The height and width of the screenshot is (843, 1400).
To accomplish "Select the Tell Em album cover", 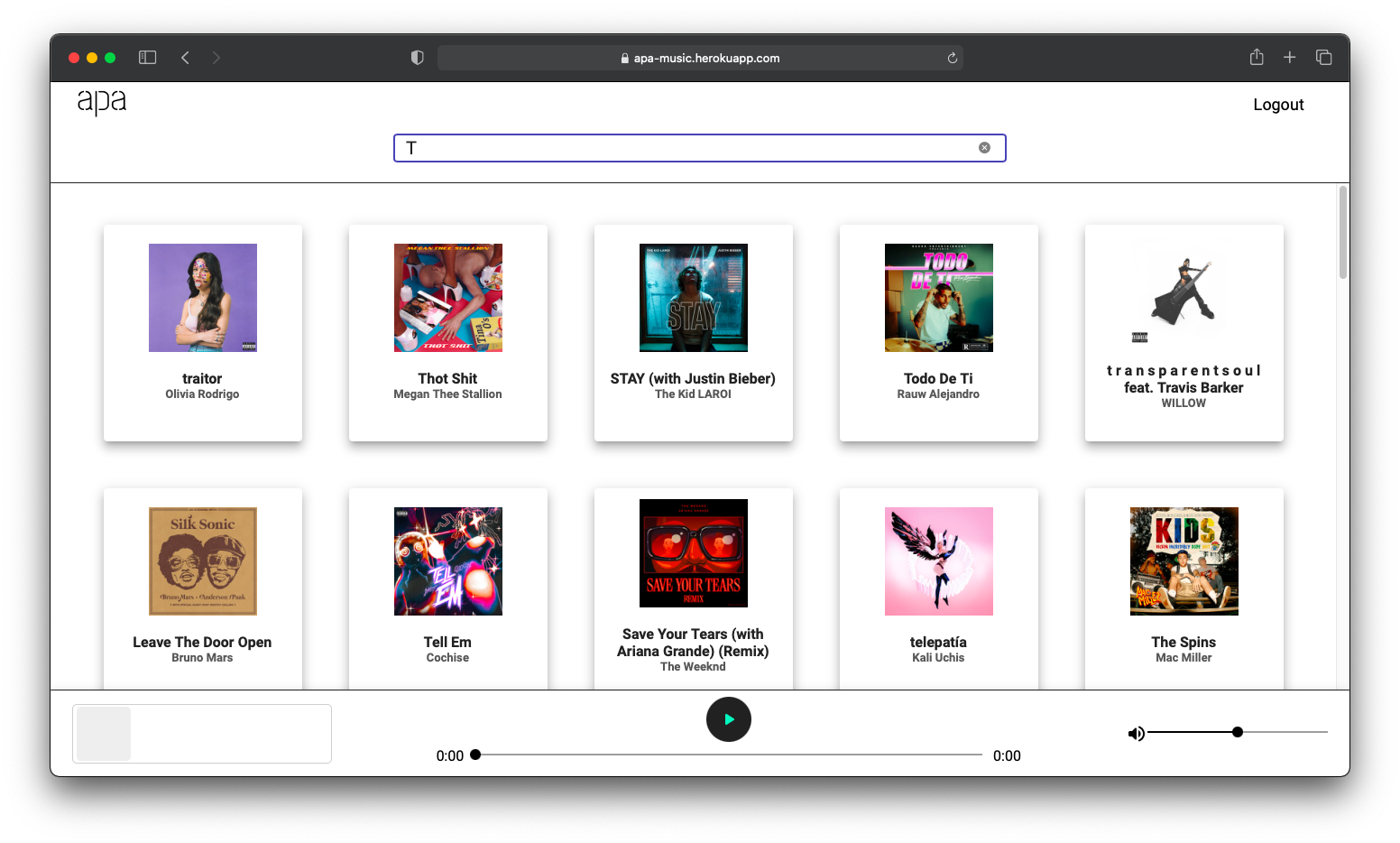I will [448, 561].
